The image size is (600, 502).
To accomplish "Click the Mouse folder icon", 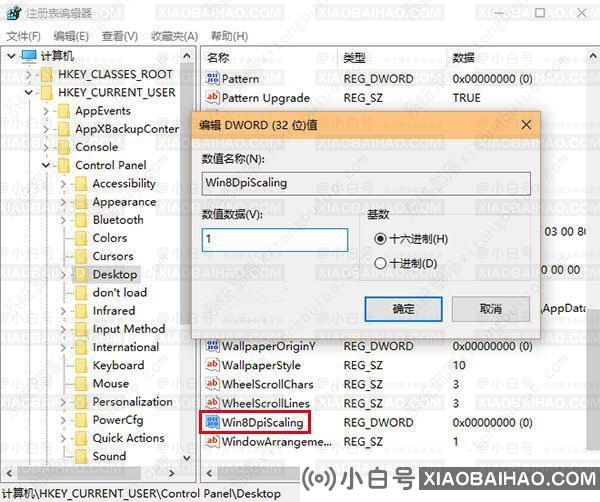I will [81, 383].
